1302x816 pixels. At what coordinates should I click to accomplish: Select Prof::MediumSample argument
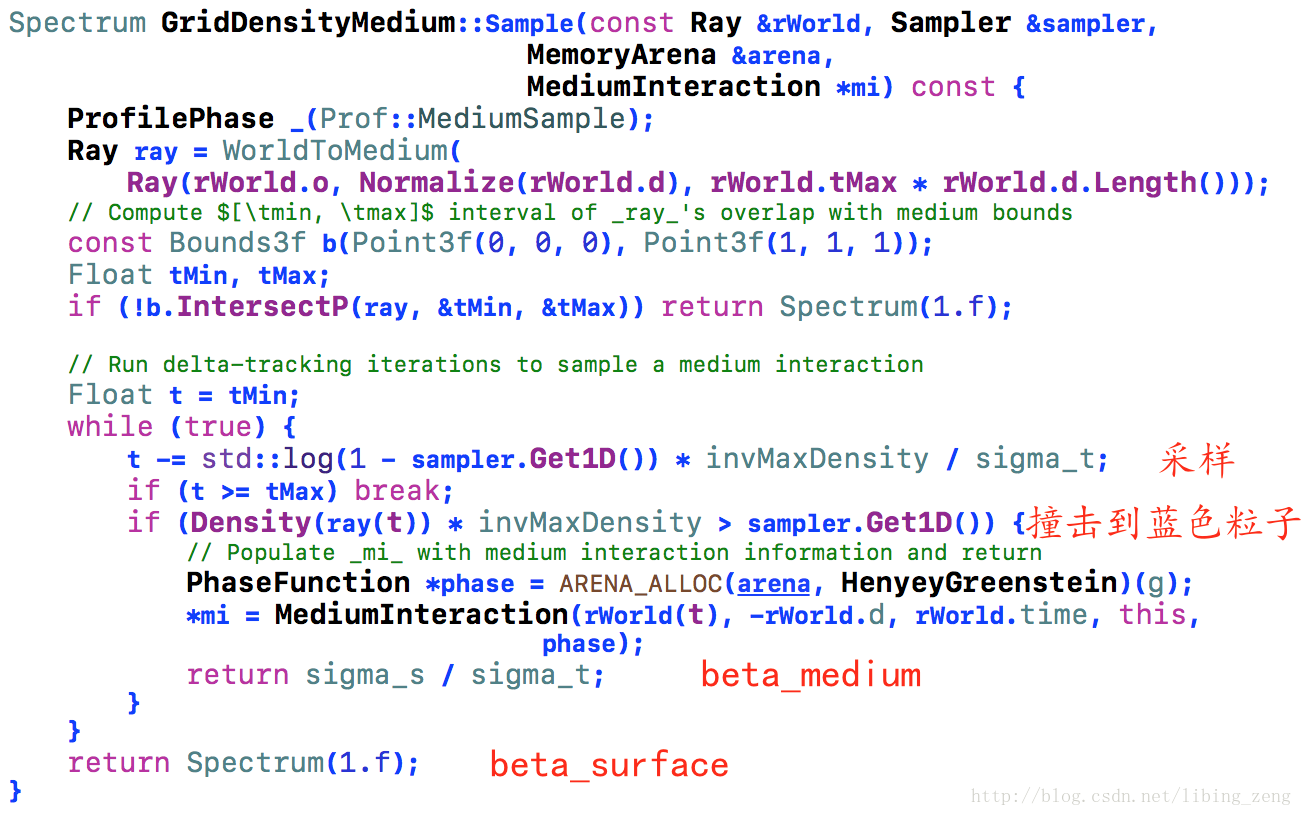(x=471, y=119)
